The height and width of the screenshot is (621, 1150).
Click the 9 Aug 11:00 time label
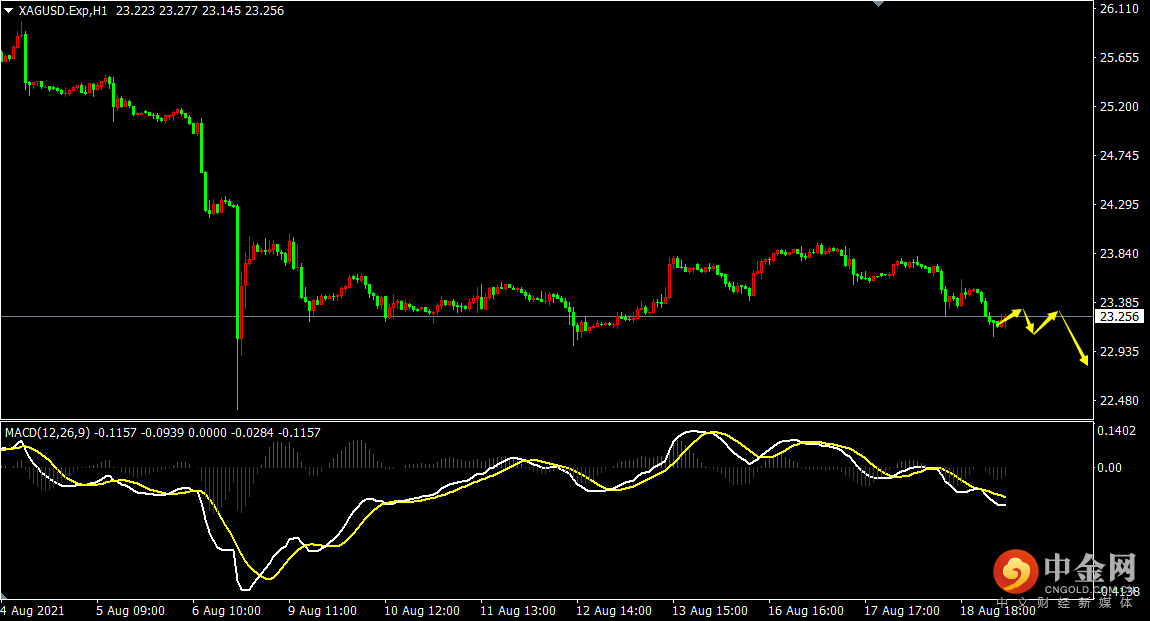[323, 611]
